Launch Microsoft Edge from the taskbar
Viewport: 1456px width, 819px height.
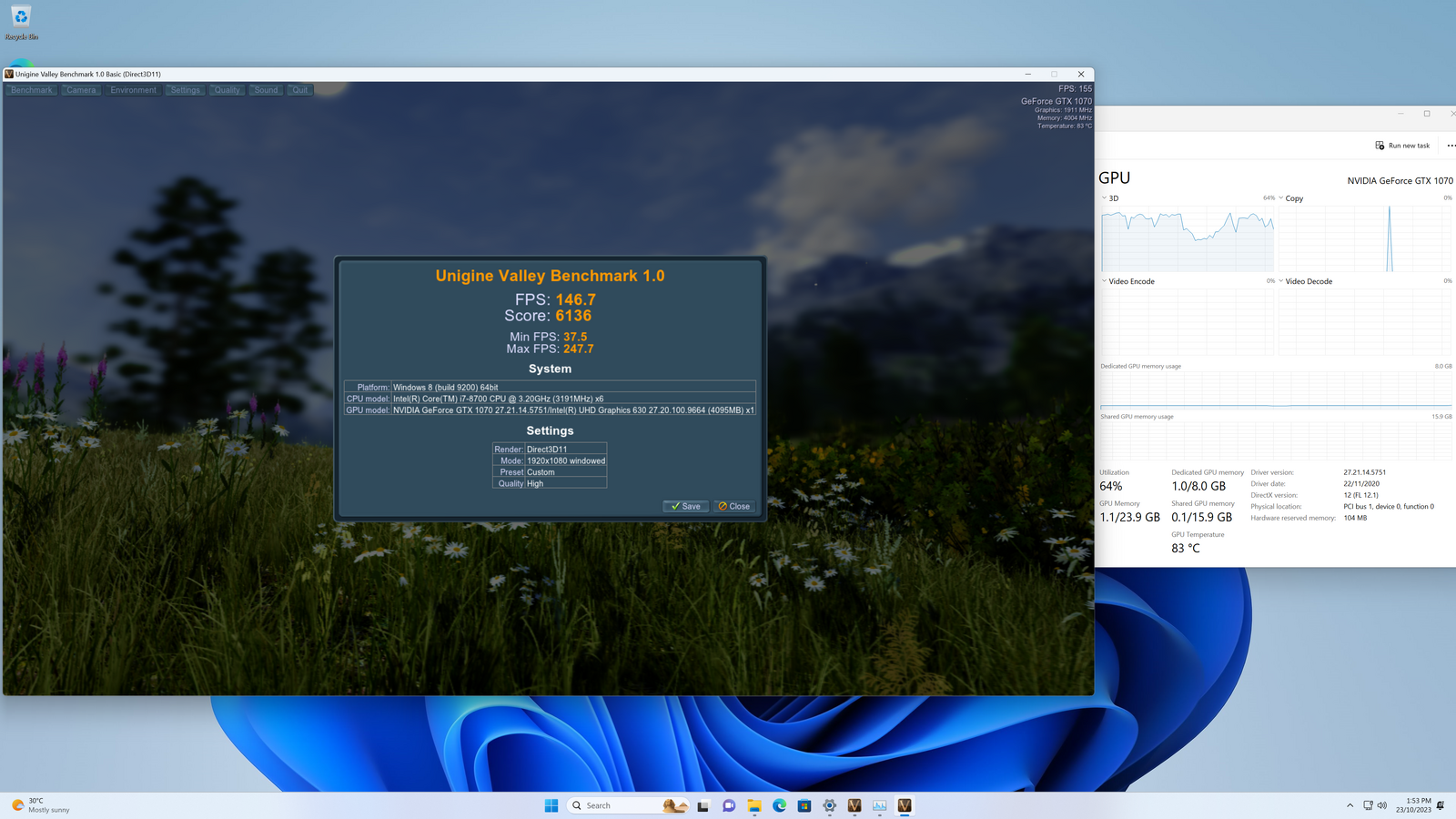779,805
